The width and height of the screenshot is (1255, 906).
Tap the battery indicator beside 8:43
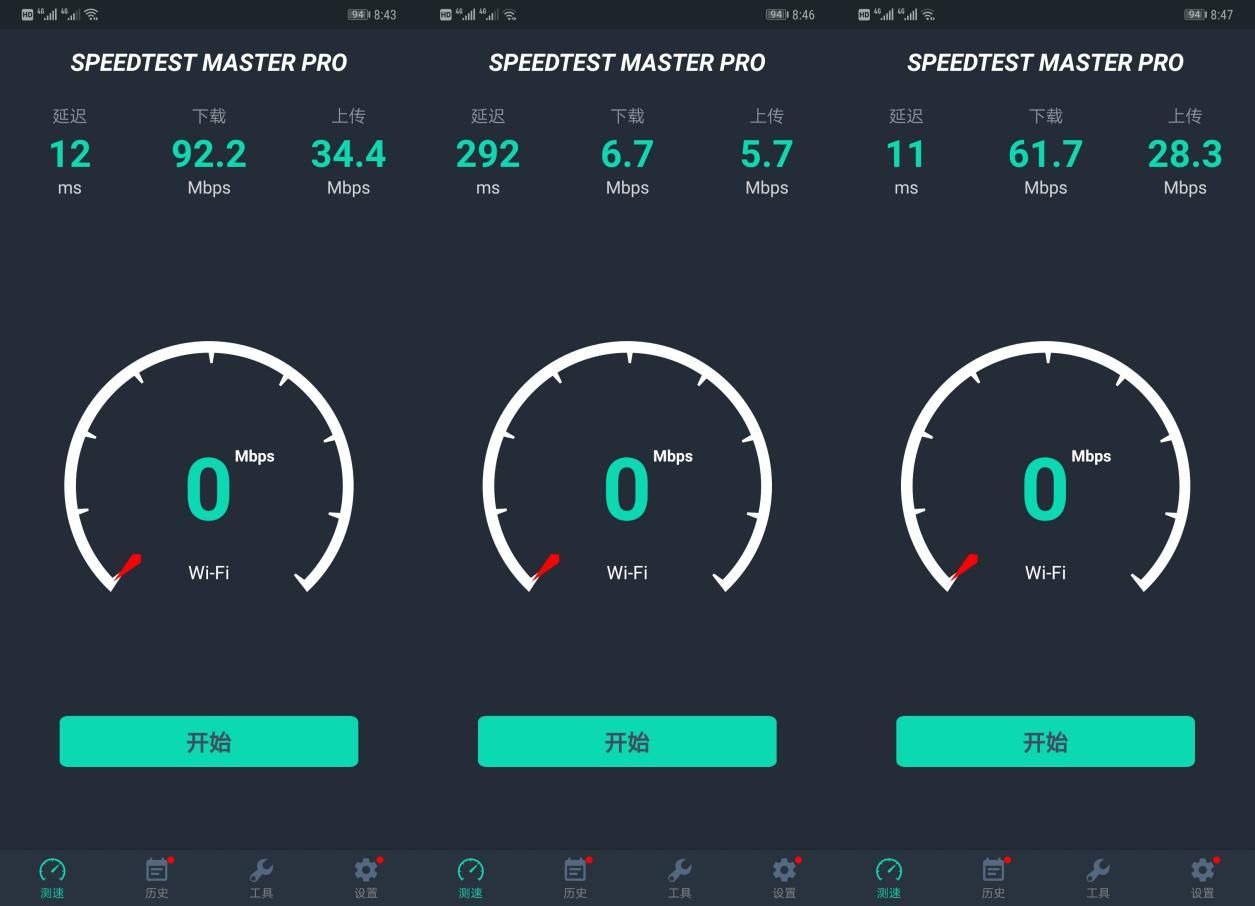359,15
